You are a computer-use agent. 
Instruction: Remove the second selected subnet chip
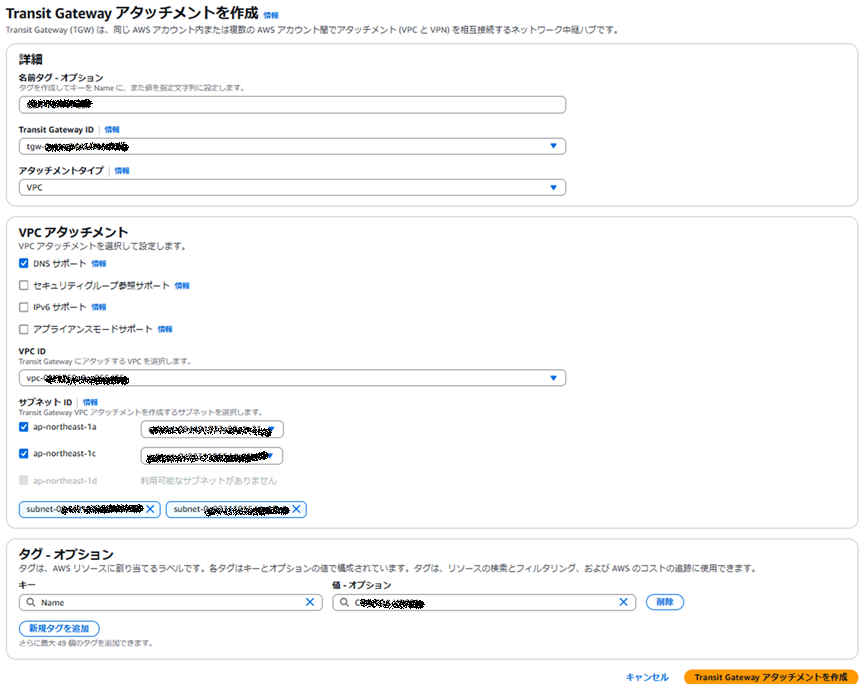[x=297, y=509]
